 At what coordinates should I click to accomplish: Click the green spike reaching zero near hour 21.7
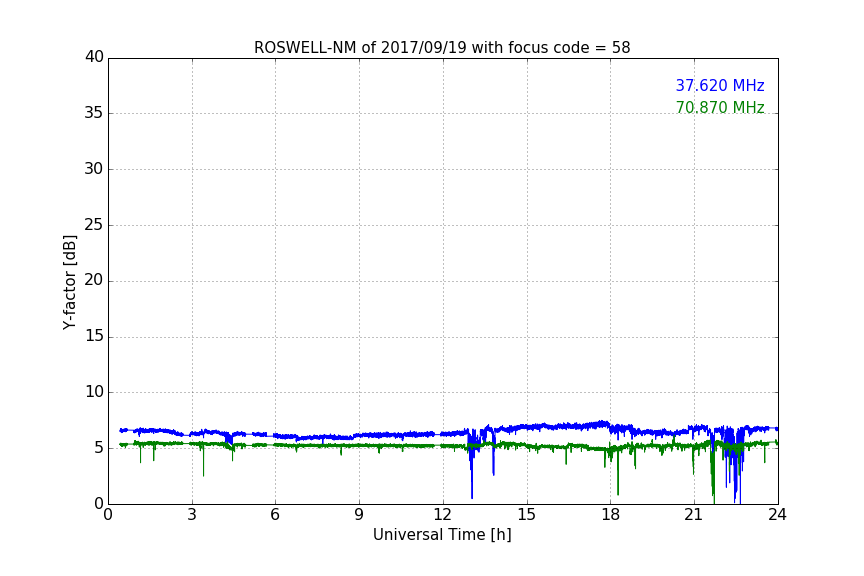click(x=713, y=474)
